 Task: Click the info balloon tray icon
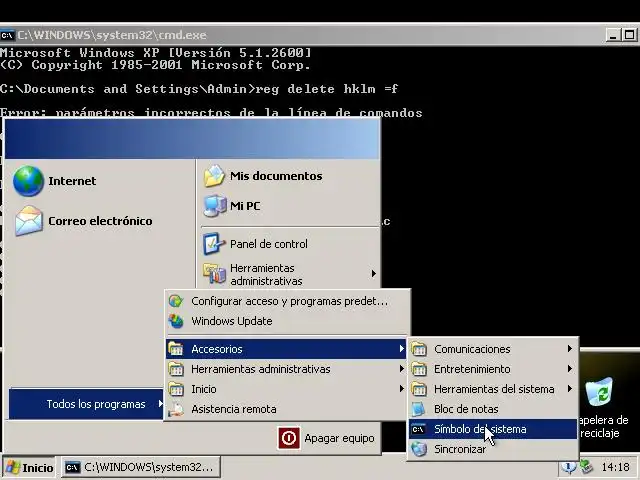click(568, 467)
